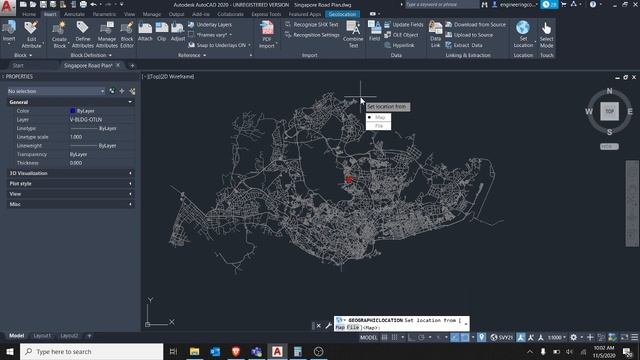Launch the Block Editor
Image resolution: width=640 pixels, height=360 pixels.
pos(127,34)
